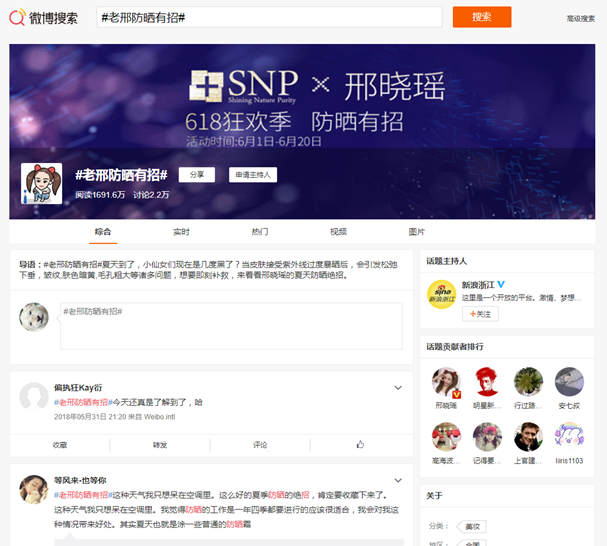Image resolution: width=607 pixels, height=546 pixels.
Task: Open 偏执狂Kay衍 profile avatar
Action: click(x=34, y=397)
